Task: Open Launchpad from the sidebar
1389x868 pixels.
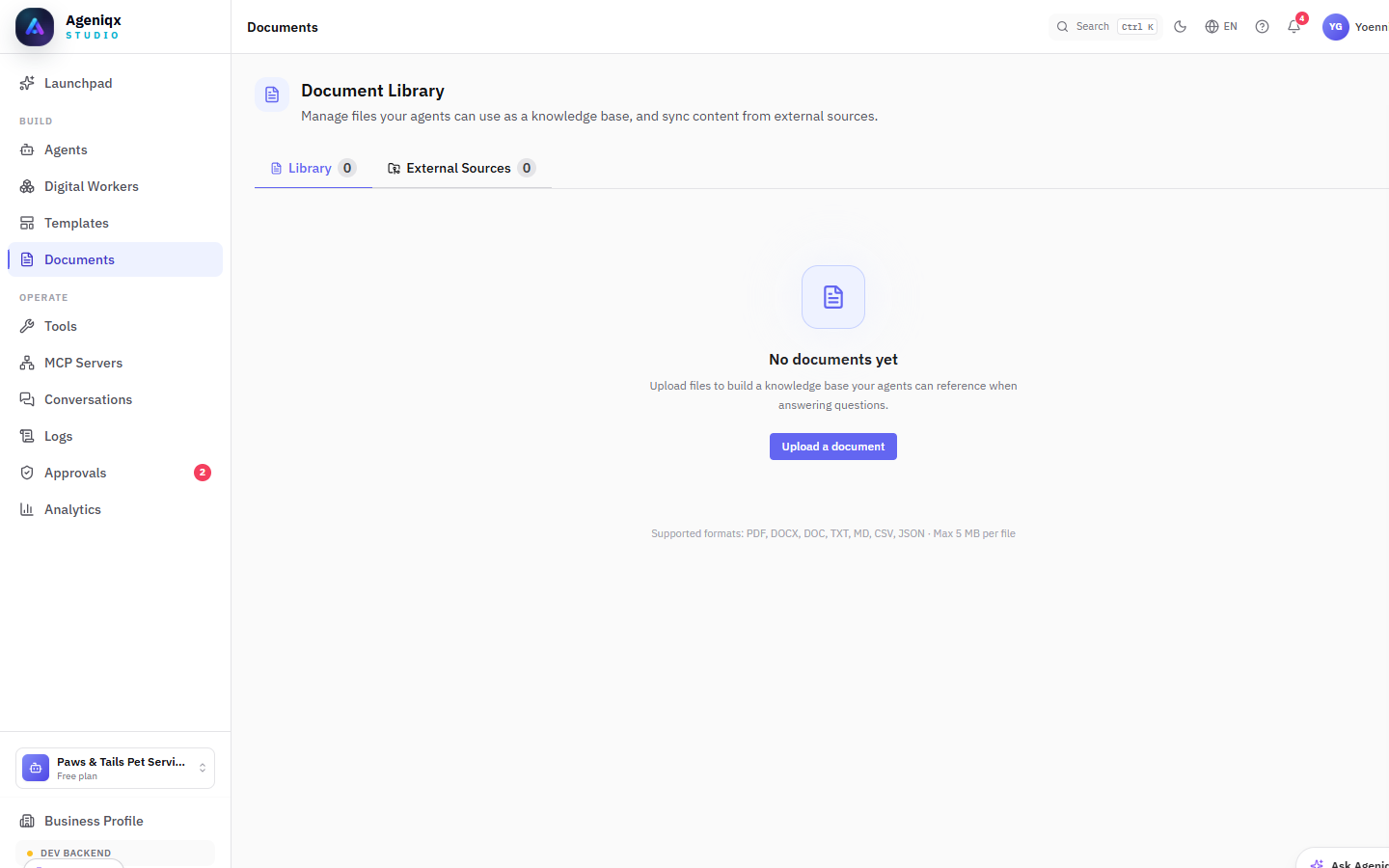Action: click(x=115, y=83)
